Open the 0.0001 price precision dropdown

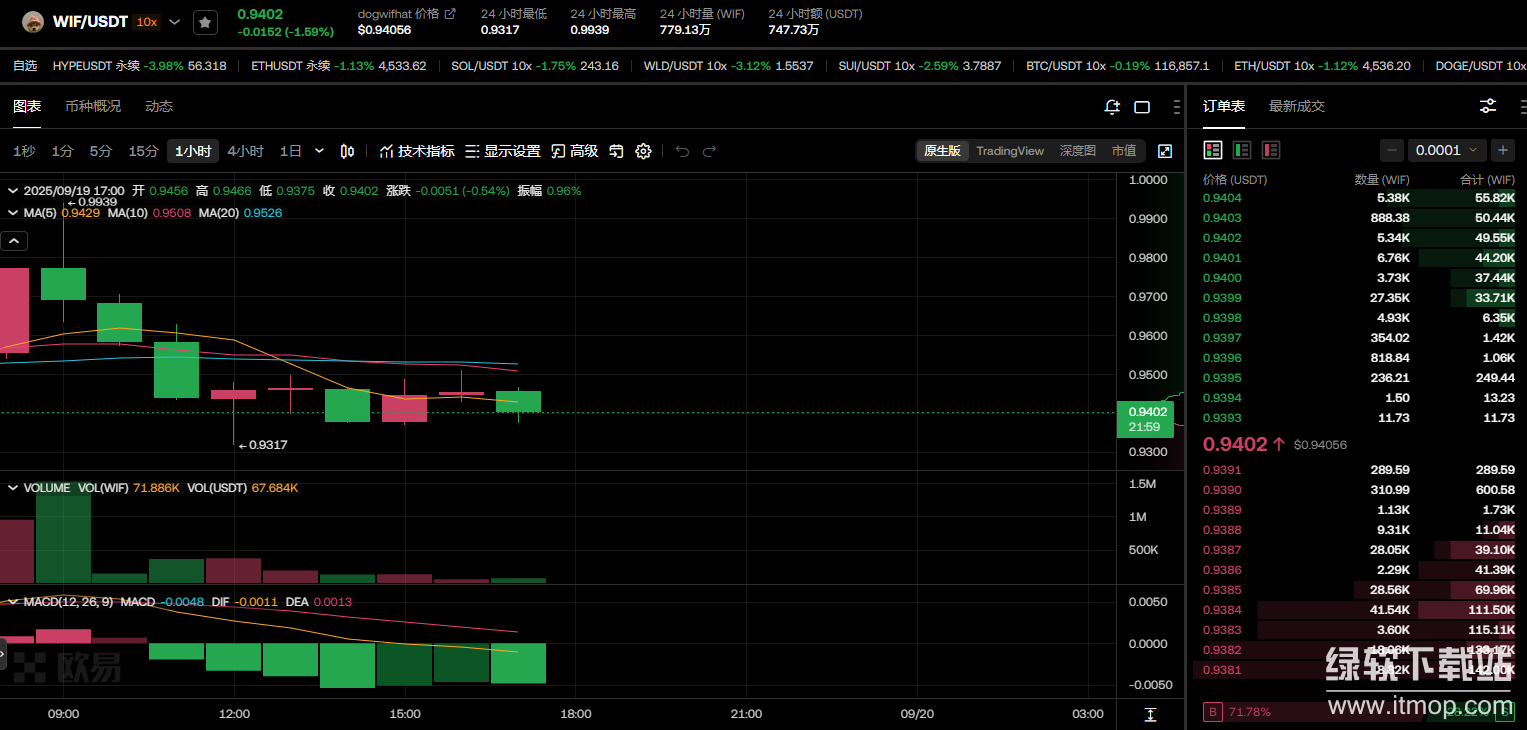tap(1447, 150)
